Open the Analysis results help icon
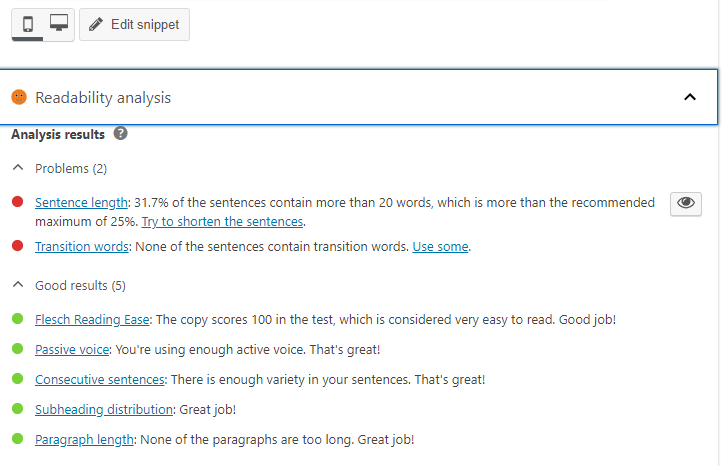 tap(121, 134)
